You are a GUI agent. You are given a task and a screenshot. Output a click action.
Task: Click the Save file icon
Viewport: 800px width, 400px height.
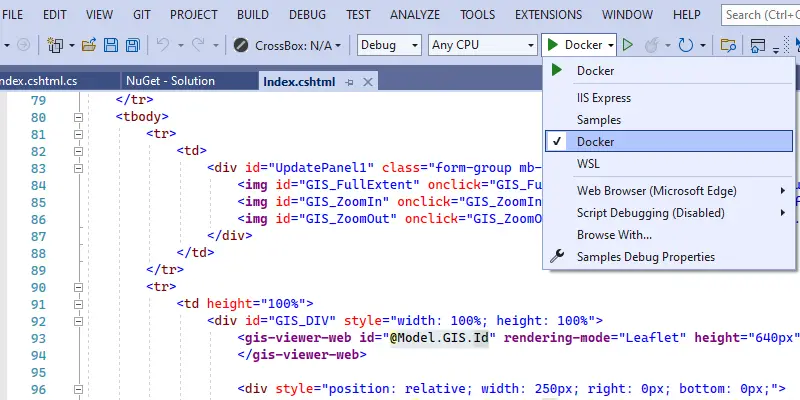[111, 45]
